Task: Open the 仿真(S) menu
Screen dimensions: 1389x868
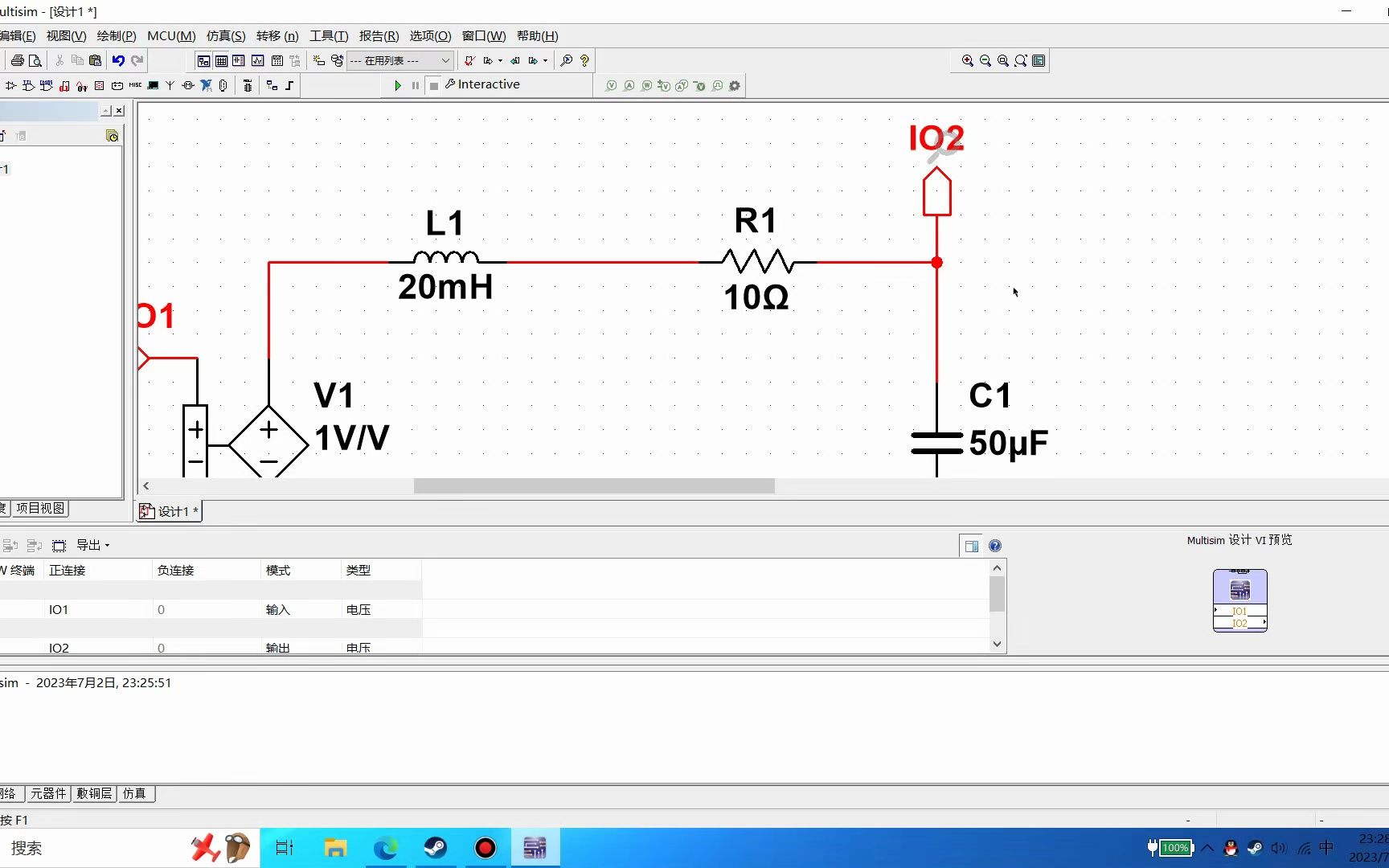Action: 225,35
